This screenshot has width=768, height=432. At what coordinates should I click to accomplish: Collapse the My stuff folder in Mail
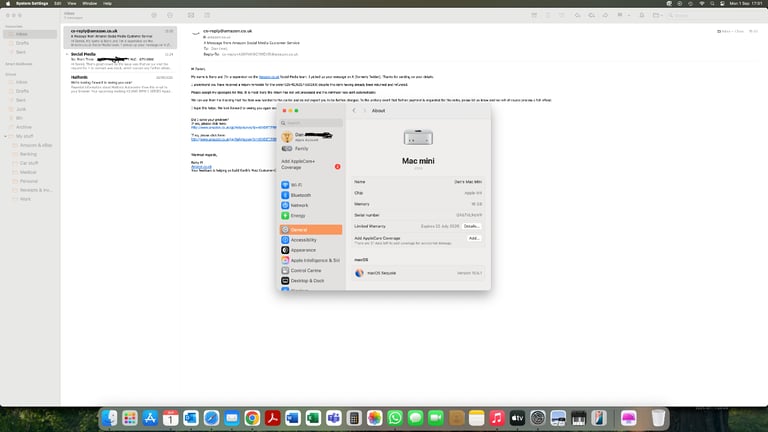pyautogui.click(x=6, y=136)
